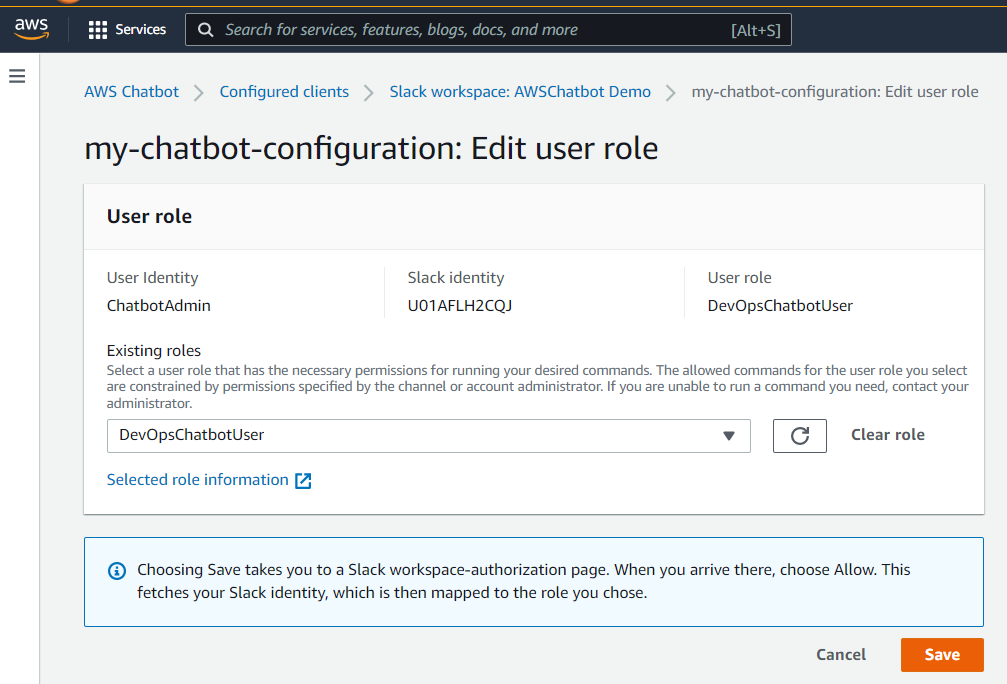This screenshot has height=684, width=1007.
Task: Click the search magnifier icon
Action: 205,29
